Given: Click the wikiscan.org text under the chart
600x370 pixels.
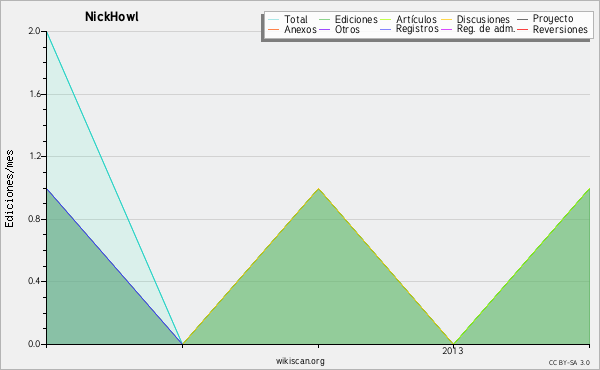Looking at the screenshot, I should (x=300, y=361).
